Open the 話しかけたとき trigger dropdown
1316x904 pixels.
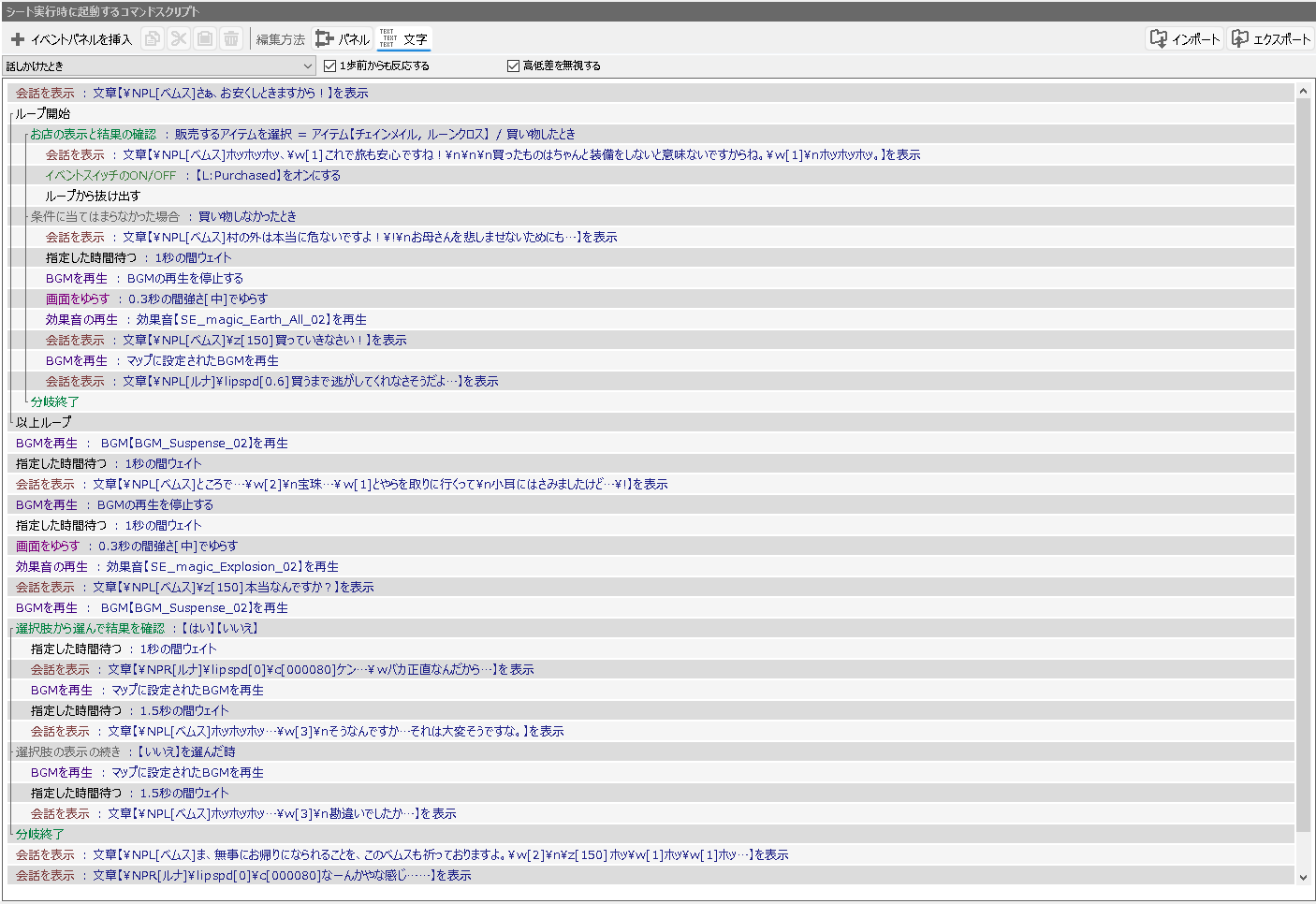[x=159, y=66]
